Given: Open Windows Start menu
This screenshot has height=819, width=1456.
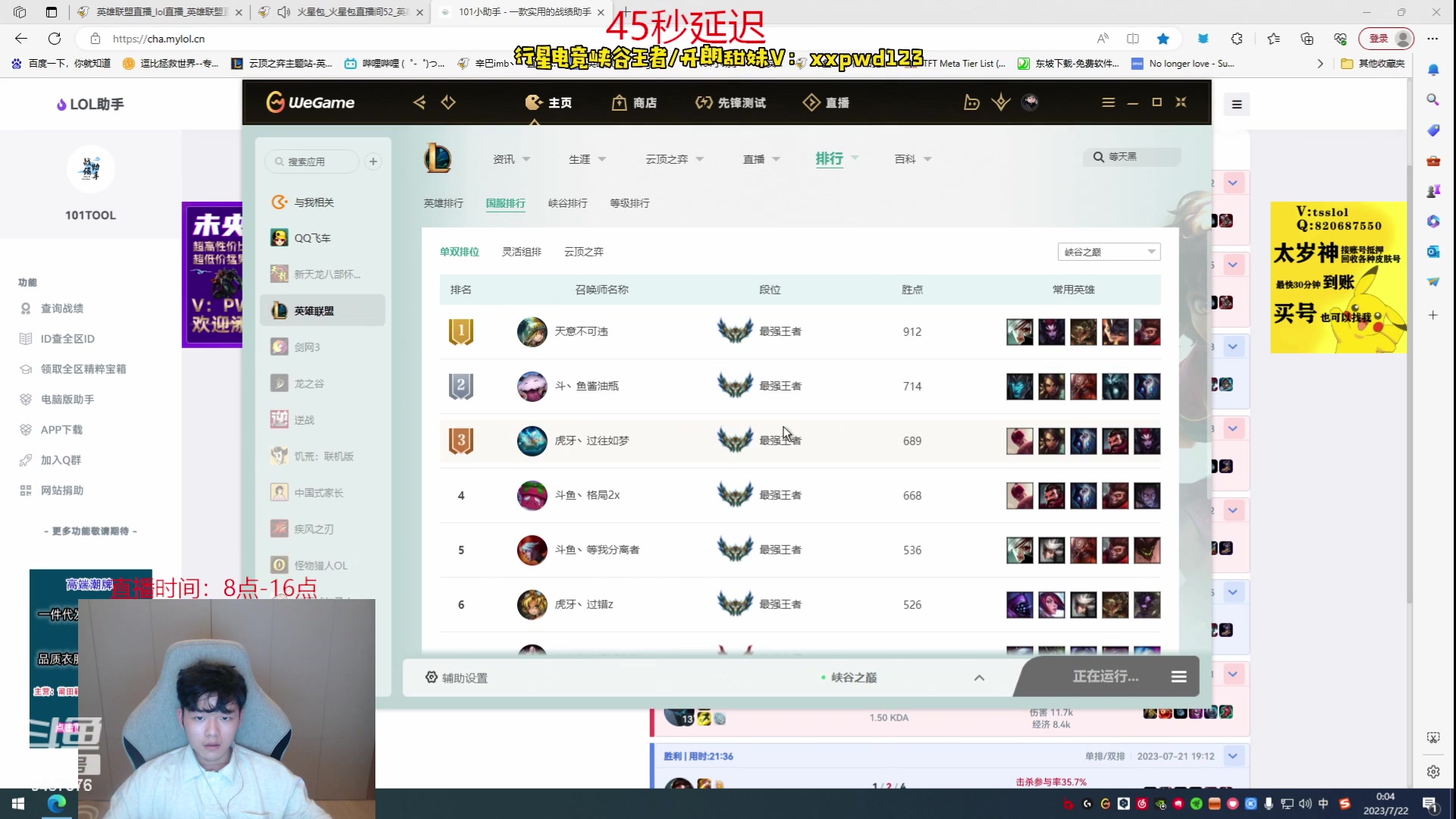Looking at the screenshot, I should point(18,804).
